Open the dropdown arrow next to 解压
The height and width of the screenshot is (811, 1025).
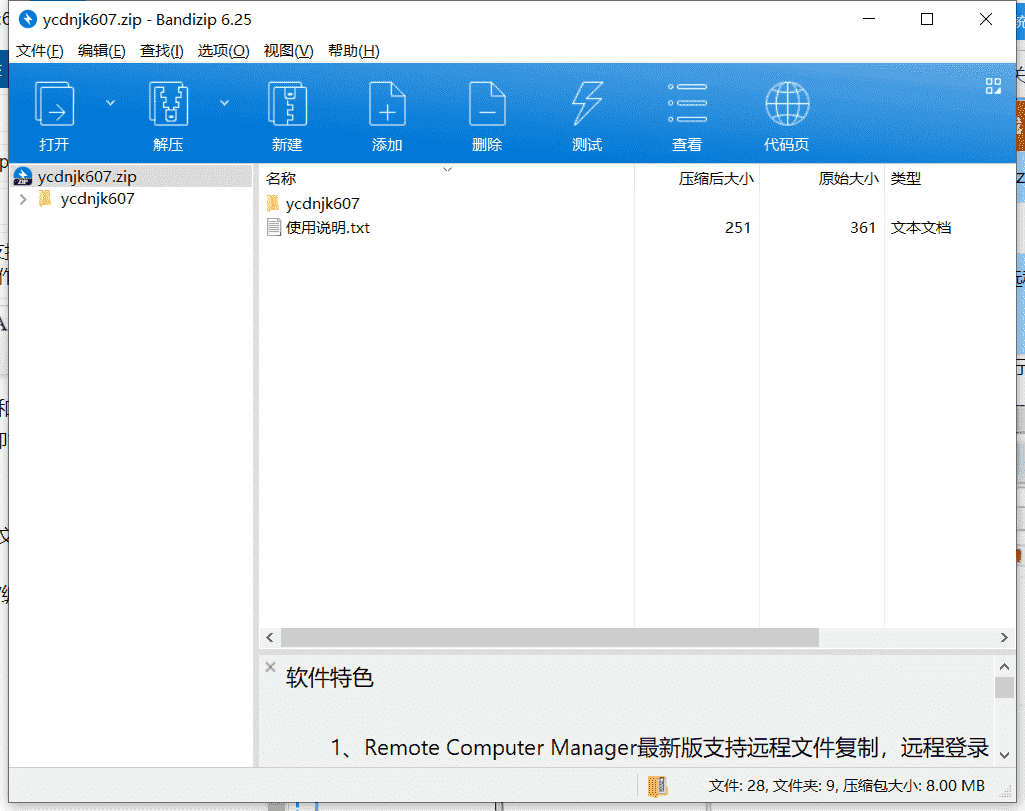point(224,103)
